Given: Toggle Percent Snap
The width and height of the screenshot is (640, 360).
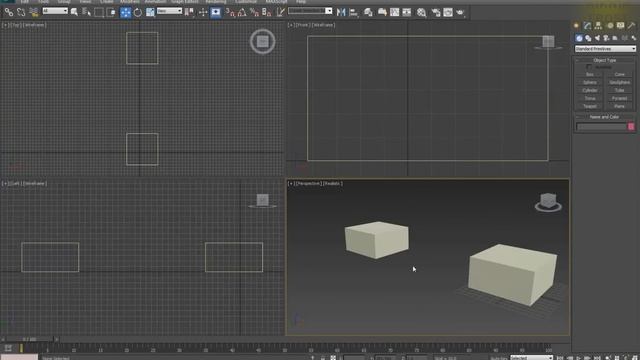Looking at the screenshot, I should [x=255, y=13].
